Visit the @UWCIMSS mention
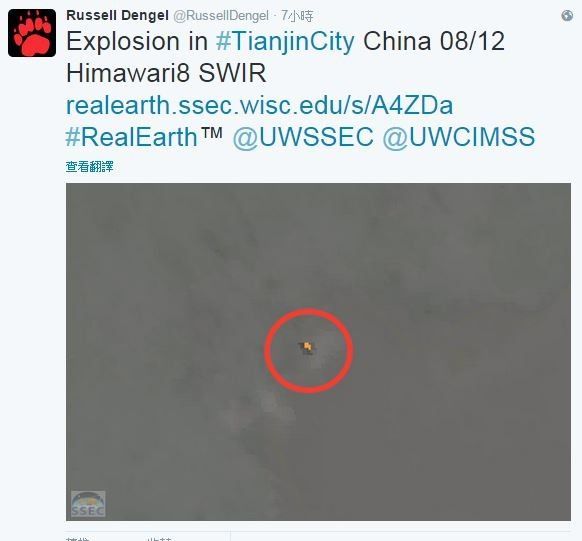This screenshot has width=582, height=541. click(x=459, y=137)
